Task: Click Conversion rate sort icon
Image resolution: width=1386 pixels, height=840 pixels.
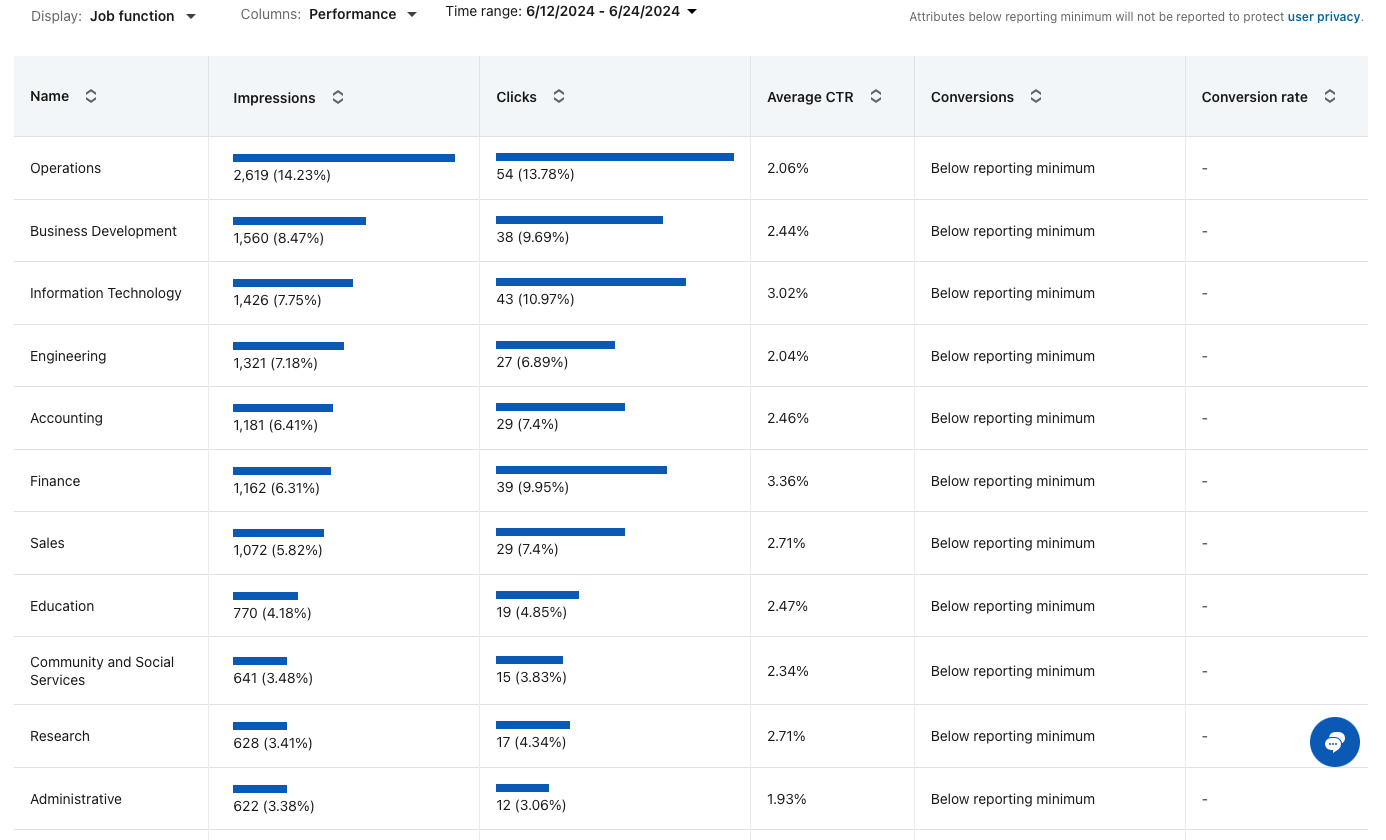Action: pos(1330,96)
